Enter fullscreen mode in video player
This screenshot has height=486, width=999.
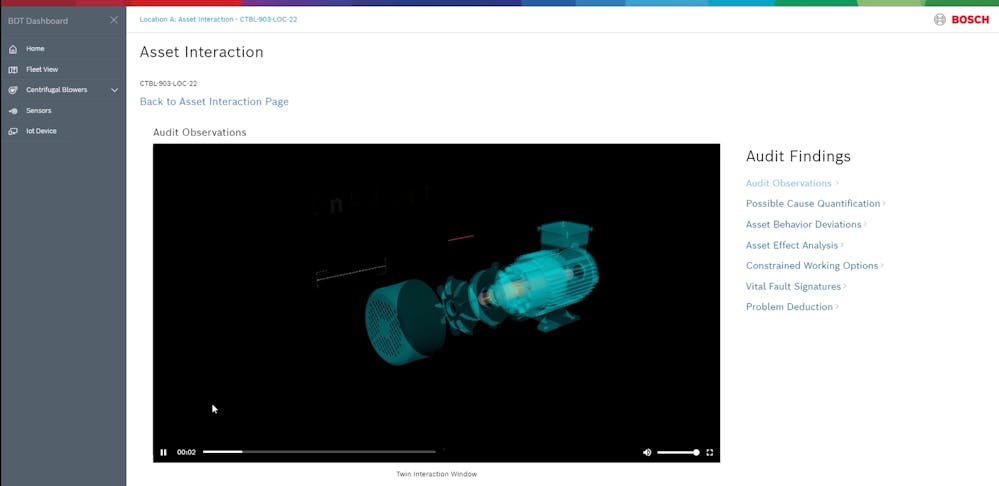pyautogui.click(x=710, y=452)
